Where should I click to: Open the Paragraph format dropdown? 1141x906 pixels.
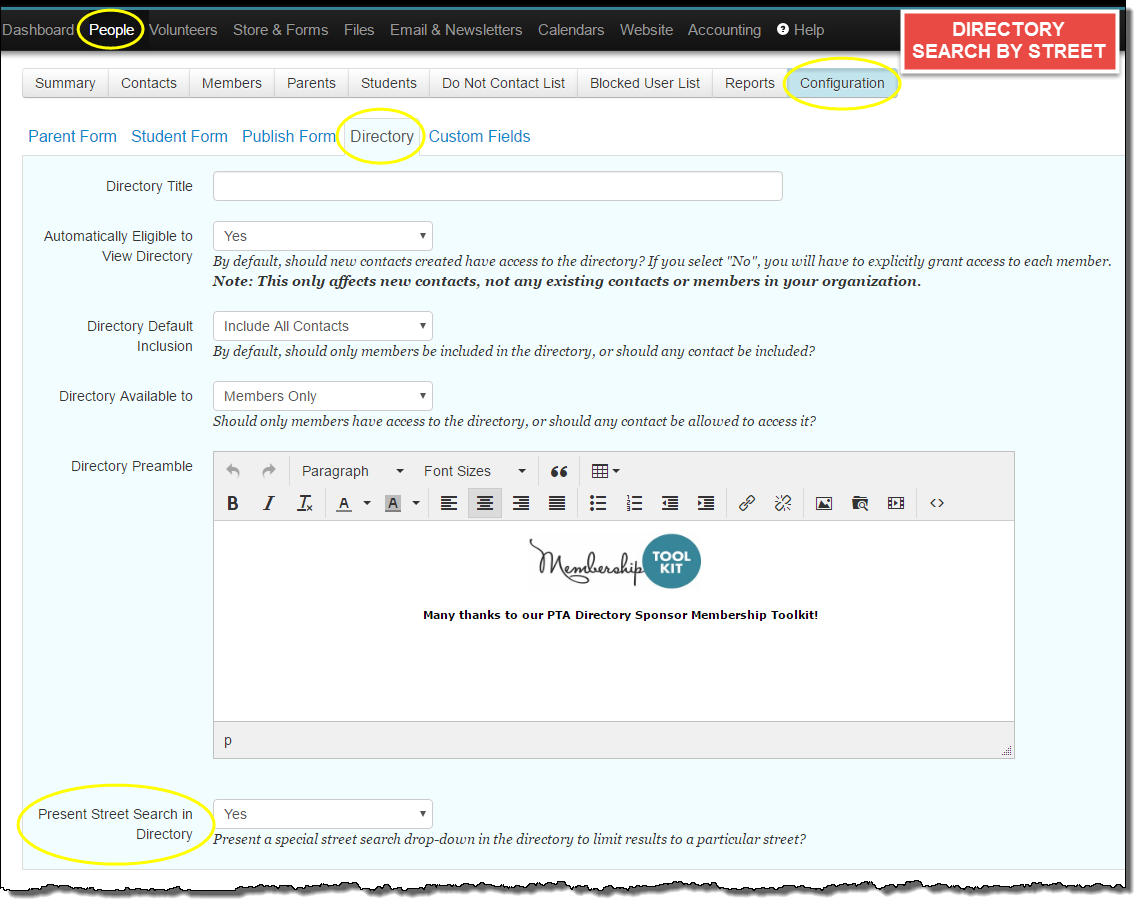pos(352,471)
